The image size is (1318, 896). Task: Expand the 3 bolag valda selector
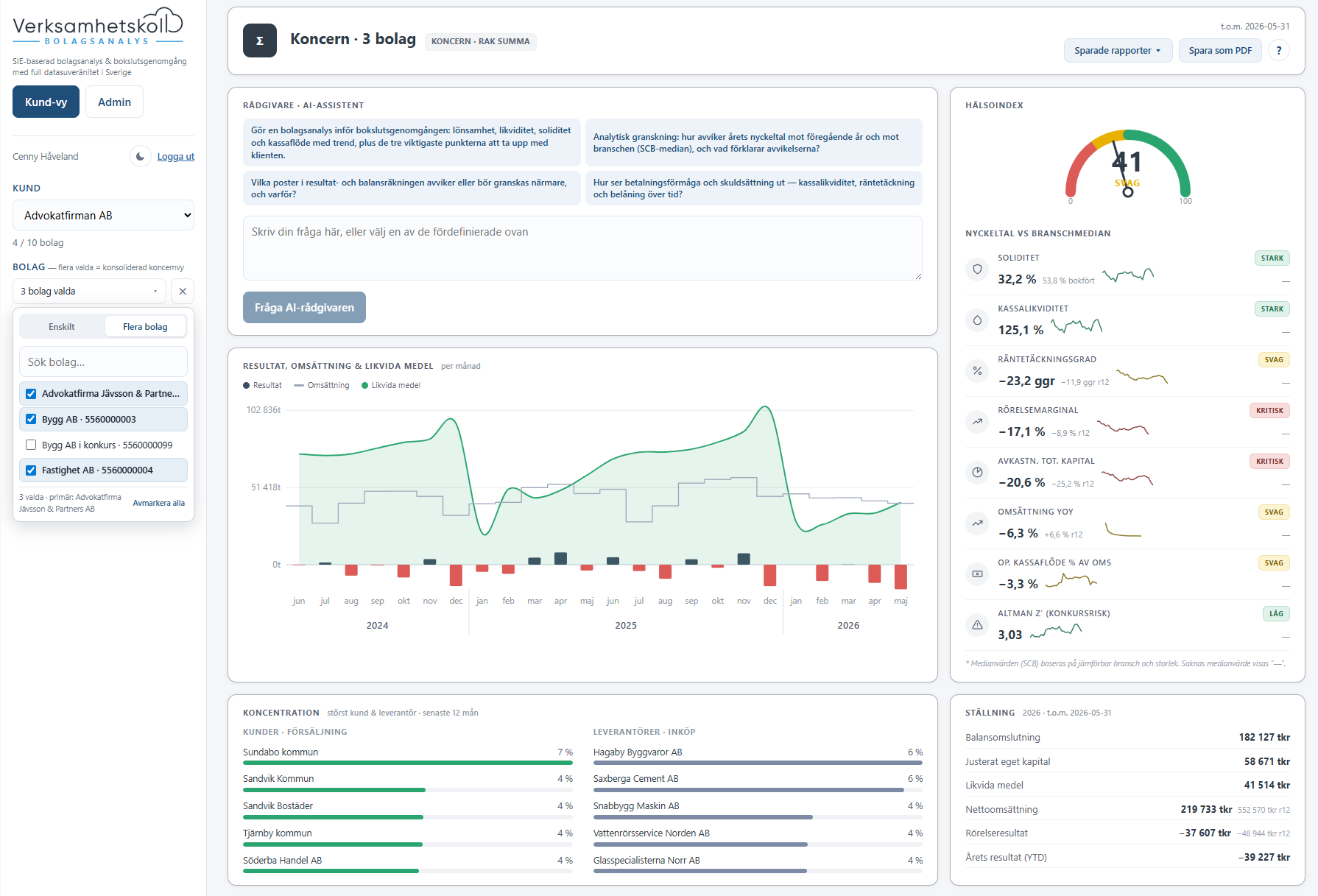click(x=89, y=291)
